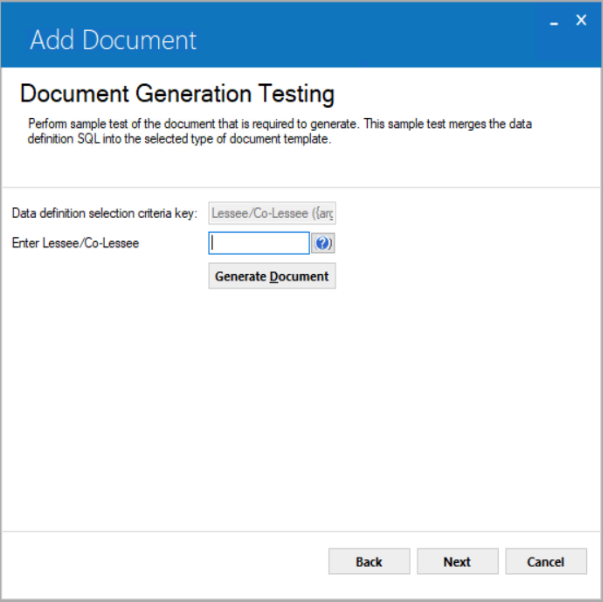
Task: Click the Generate Document button
Action: point(272,276)
